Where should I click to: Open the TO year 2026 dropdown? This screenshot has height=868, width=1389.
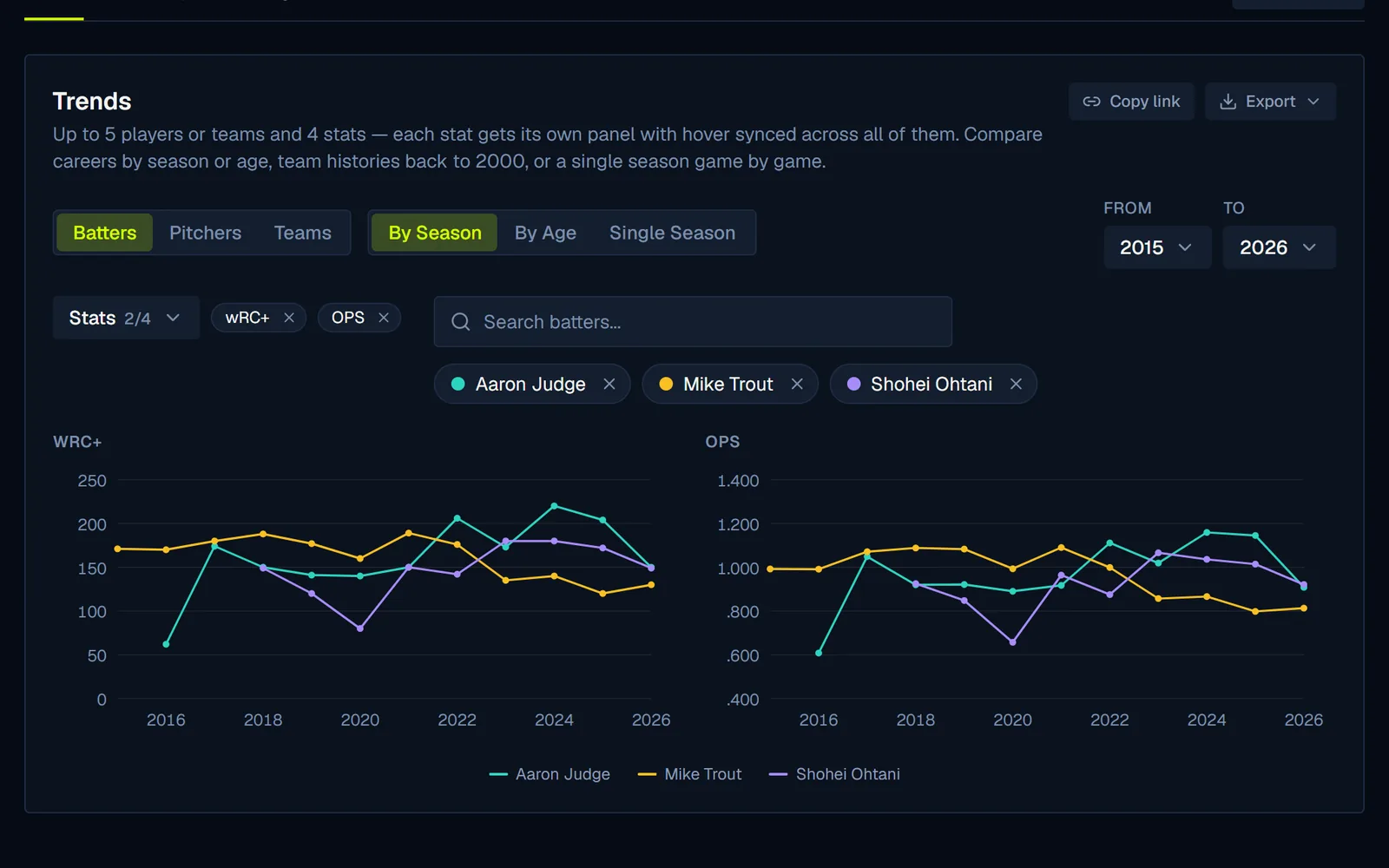click(1279, 247)
